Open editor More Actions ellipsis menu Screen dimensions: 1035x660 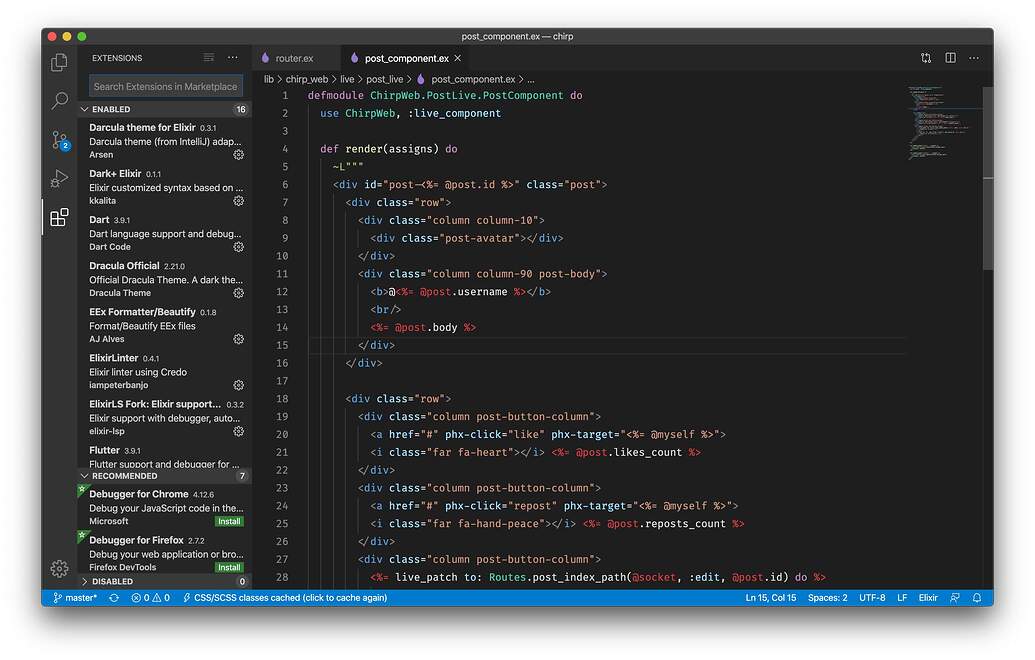pos(973,58)
